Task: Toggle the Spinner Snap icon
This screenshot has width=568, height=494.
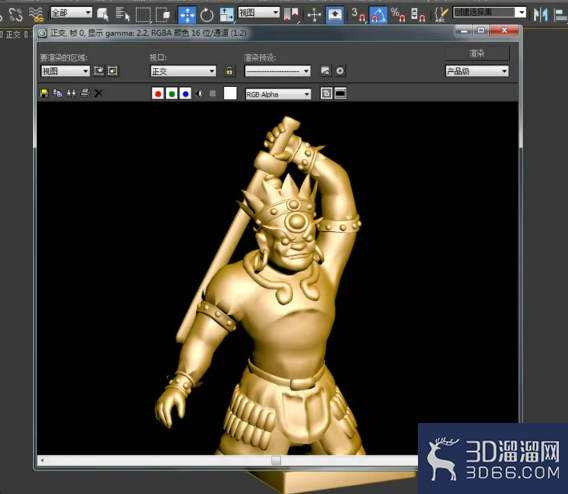Action: [x=418, y=15]
